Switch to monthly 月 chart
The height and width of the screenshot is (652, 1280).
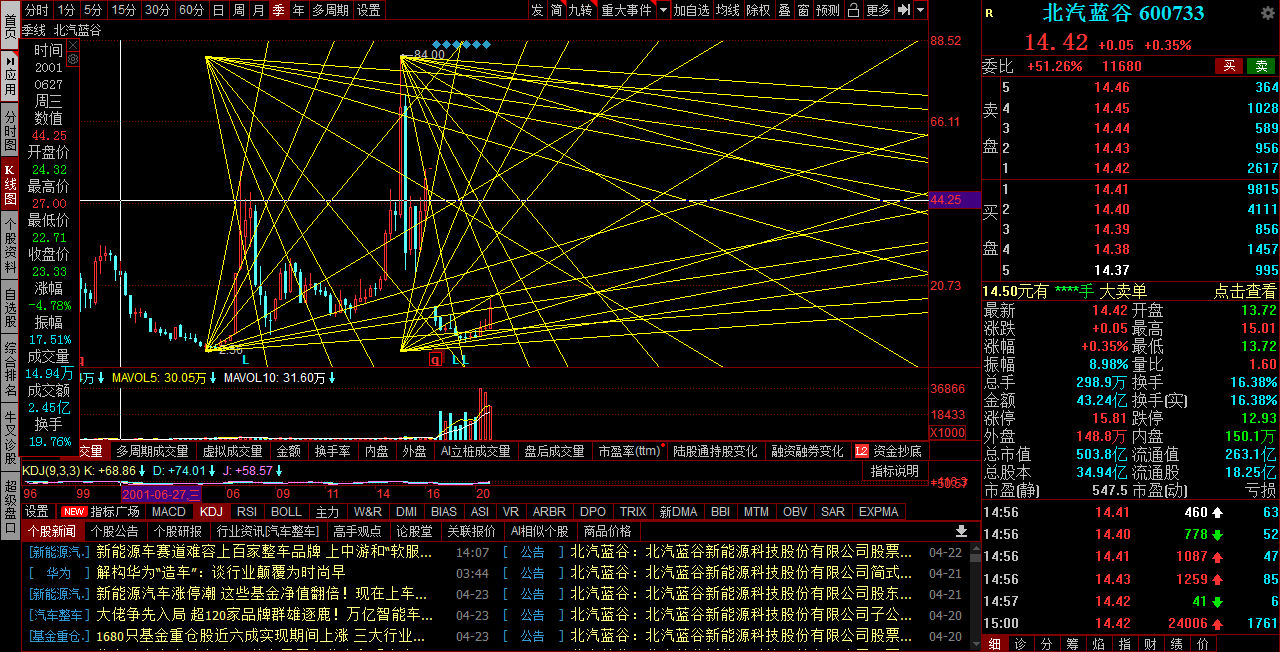coord(258,10)
